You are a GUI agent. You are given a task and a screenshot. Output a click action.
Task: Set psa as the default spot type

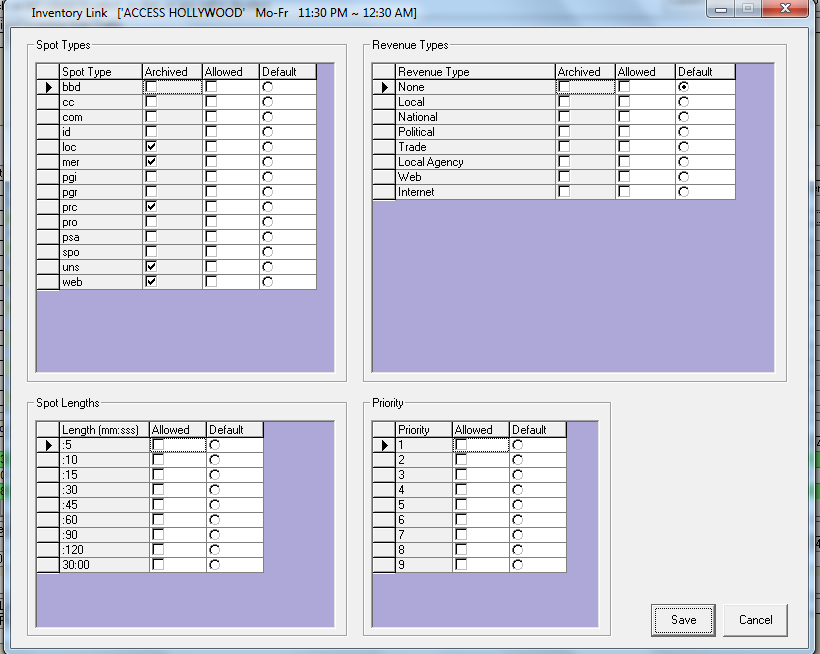coord(267,237)
